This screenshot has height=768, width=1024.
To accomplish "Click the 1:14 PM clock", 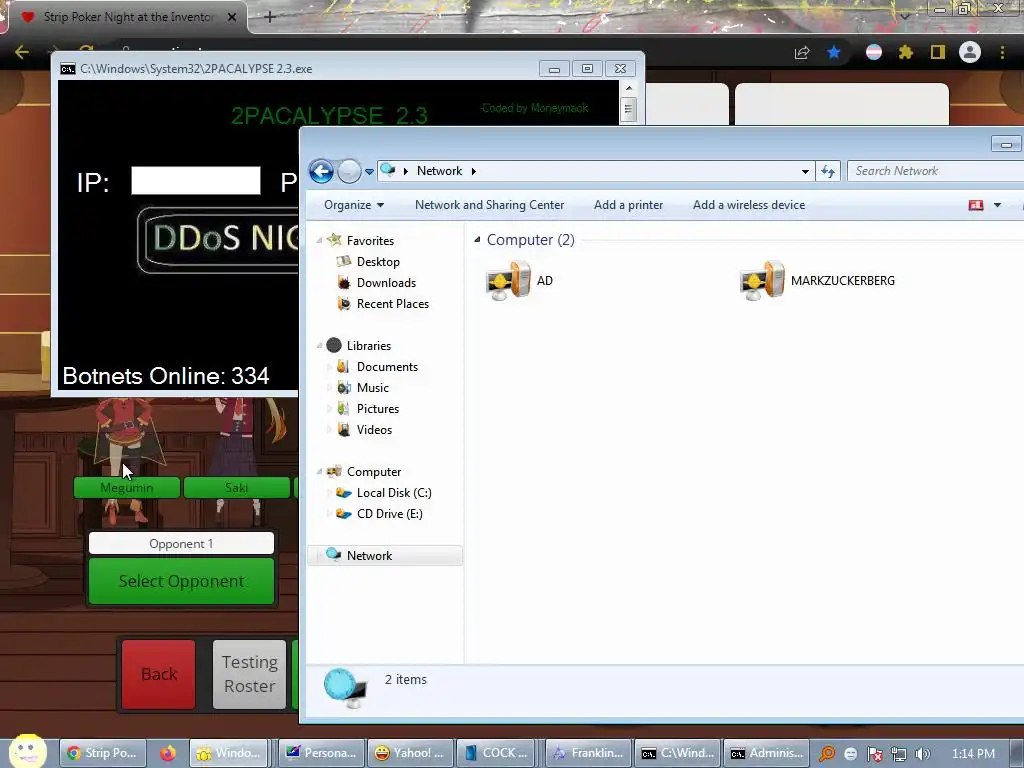I will point(973,754).
